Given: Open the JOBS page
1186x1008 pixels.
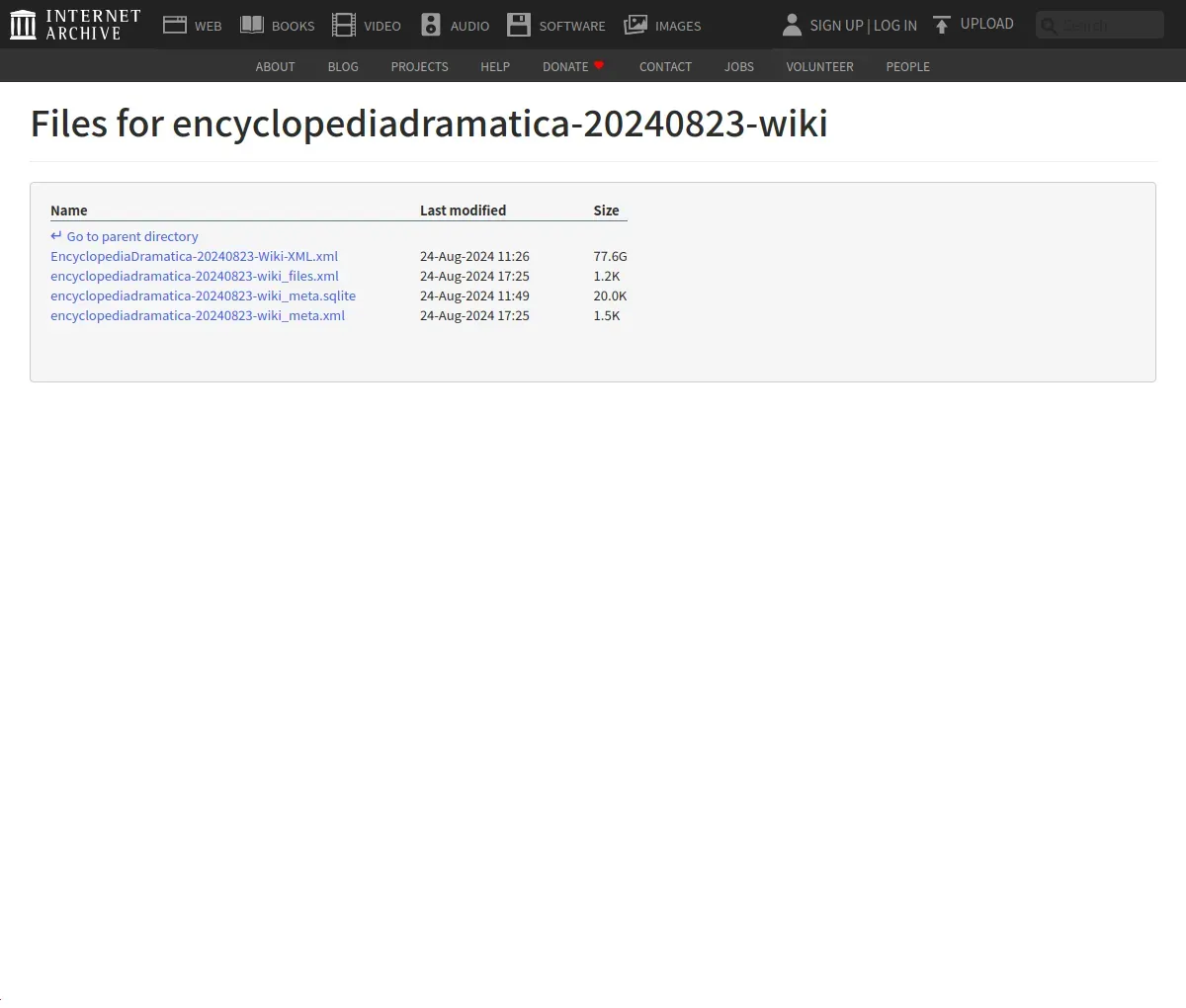Looking at the screenshot, I should [739, 67].
